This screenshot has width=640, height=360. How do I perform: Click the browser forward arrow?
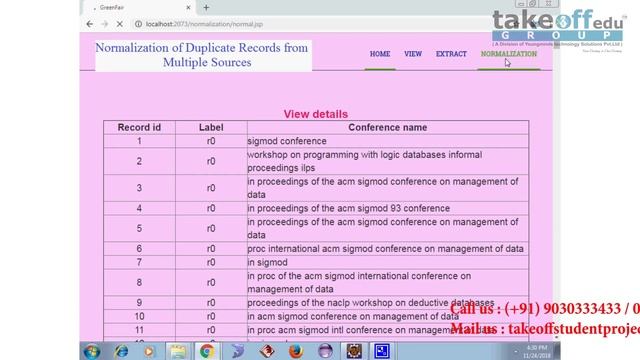[104, 24]
